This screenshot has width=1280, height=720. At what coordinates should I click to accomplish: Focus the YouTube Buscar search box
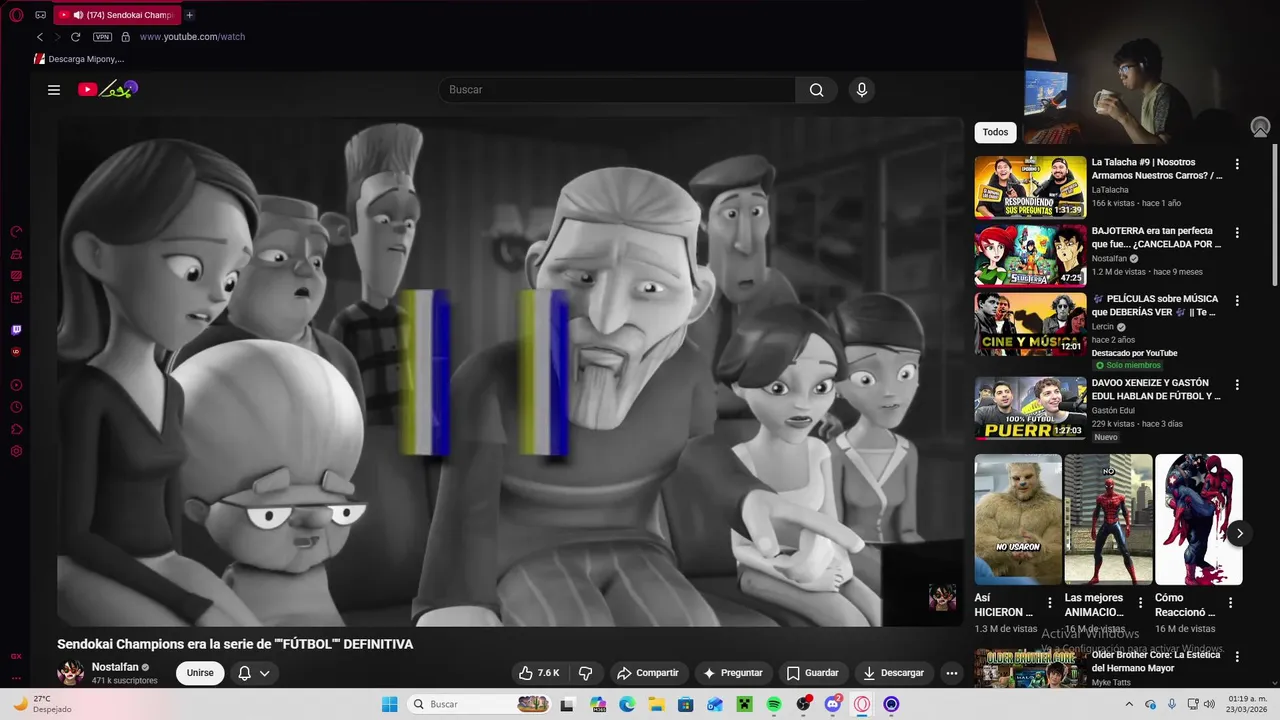tap(617, 90)
